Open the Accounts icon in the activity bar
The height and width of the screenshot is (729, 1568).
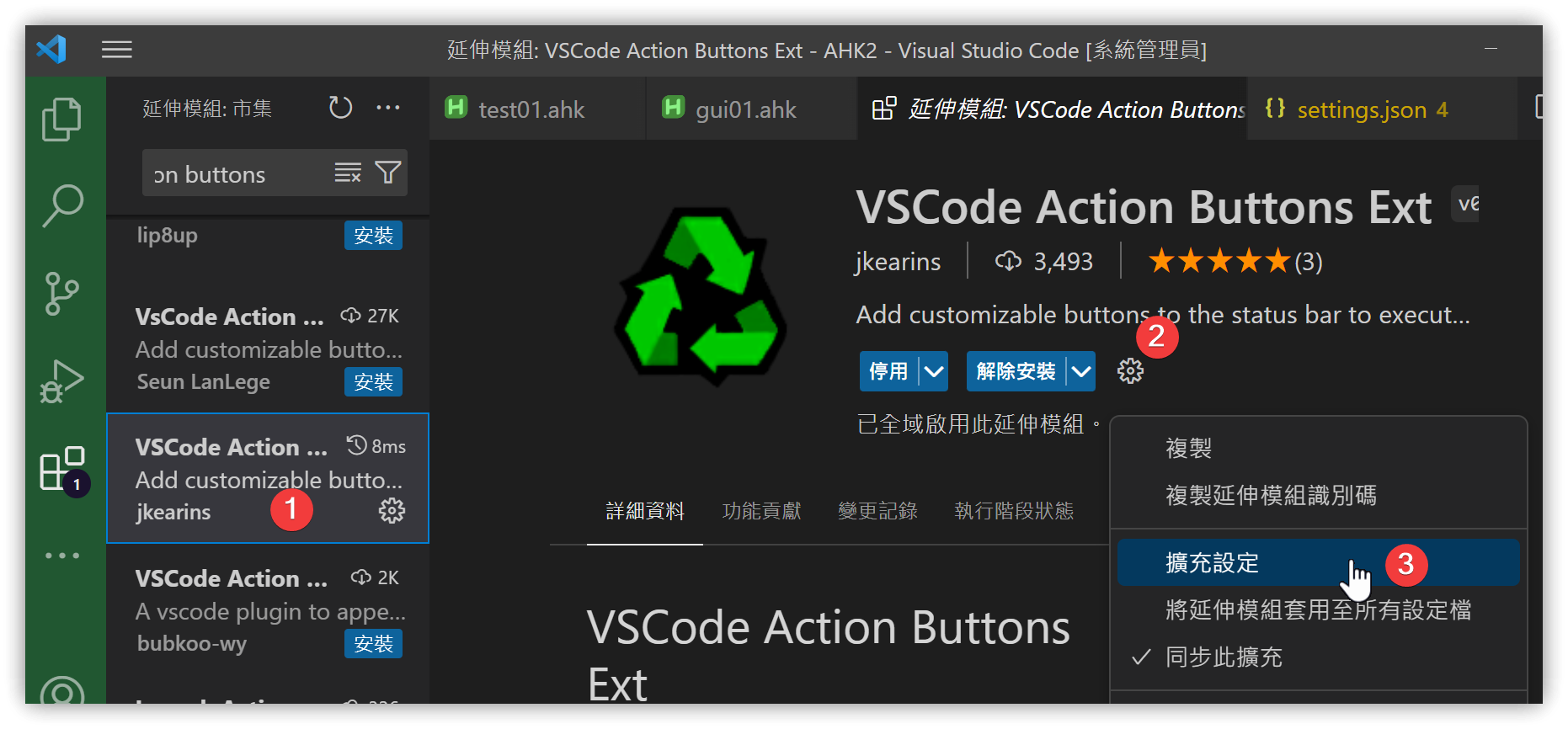coord(61,690)
